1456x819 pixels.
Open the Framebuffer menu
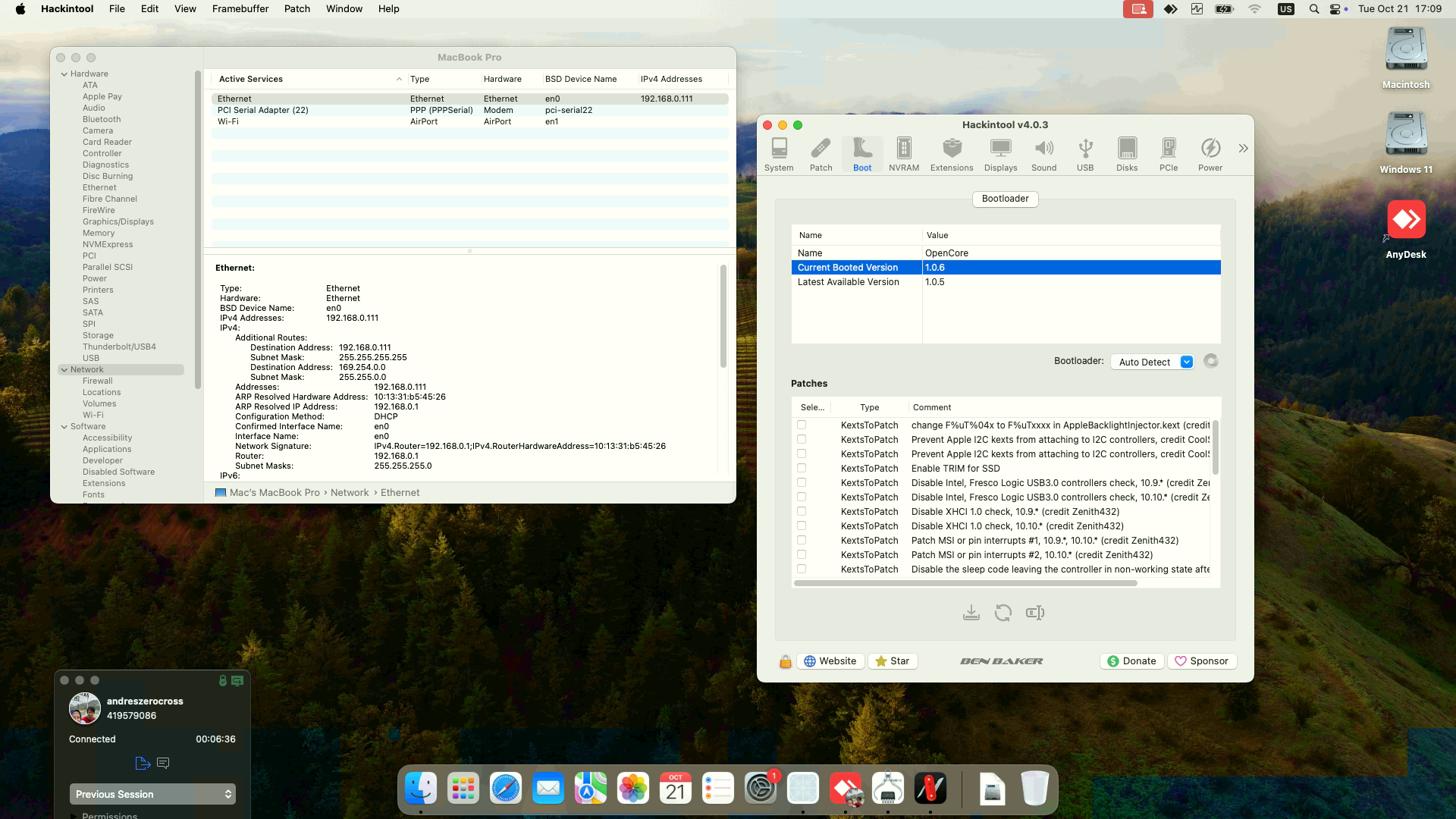[240, 9]
